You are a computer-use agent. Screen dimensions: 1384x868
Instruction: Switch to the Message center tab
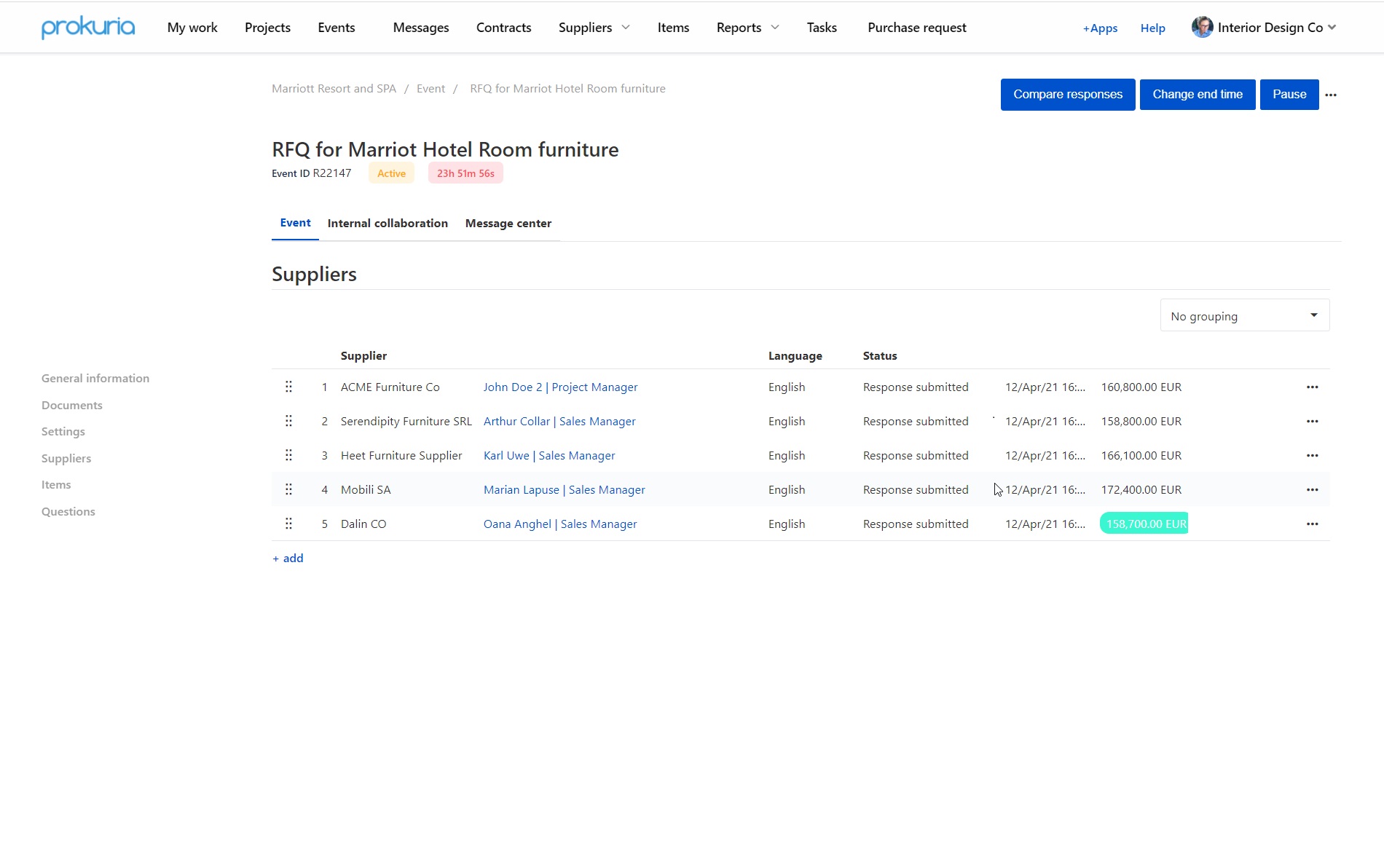[508, 224]
